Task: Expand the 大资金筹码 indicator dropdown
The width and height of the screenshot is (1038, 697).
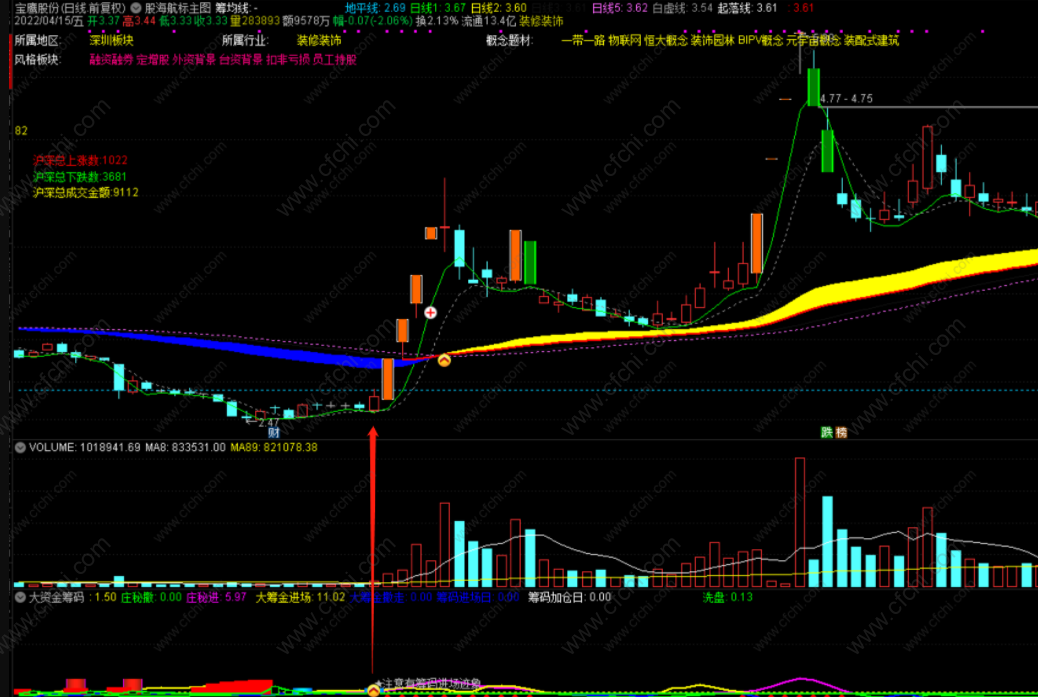Action: click(x=20, y=597)
